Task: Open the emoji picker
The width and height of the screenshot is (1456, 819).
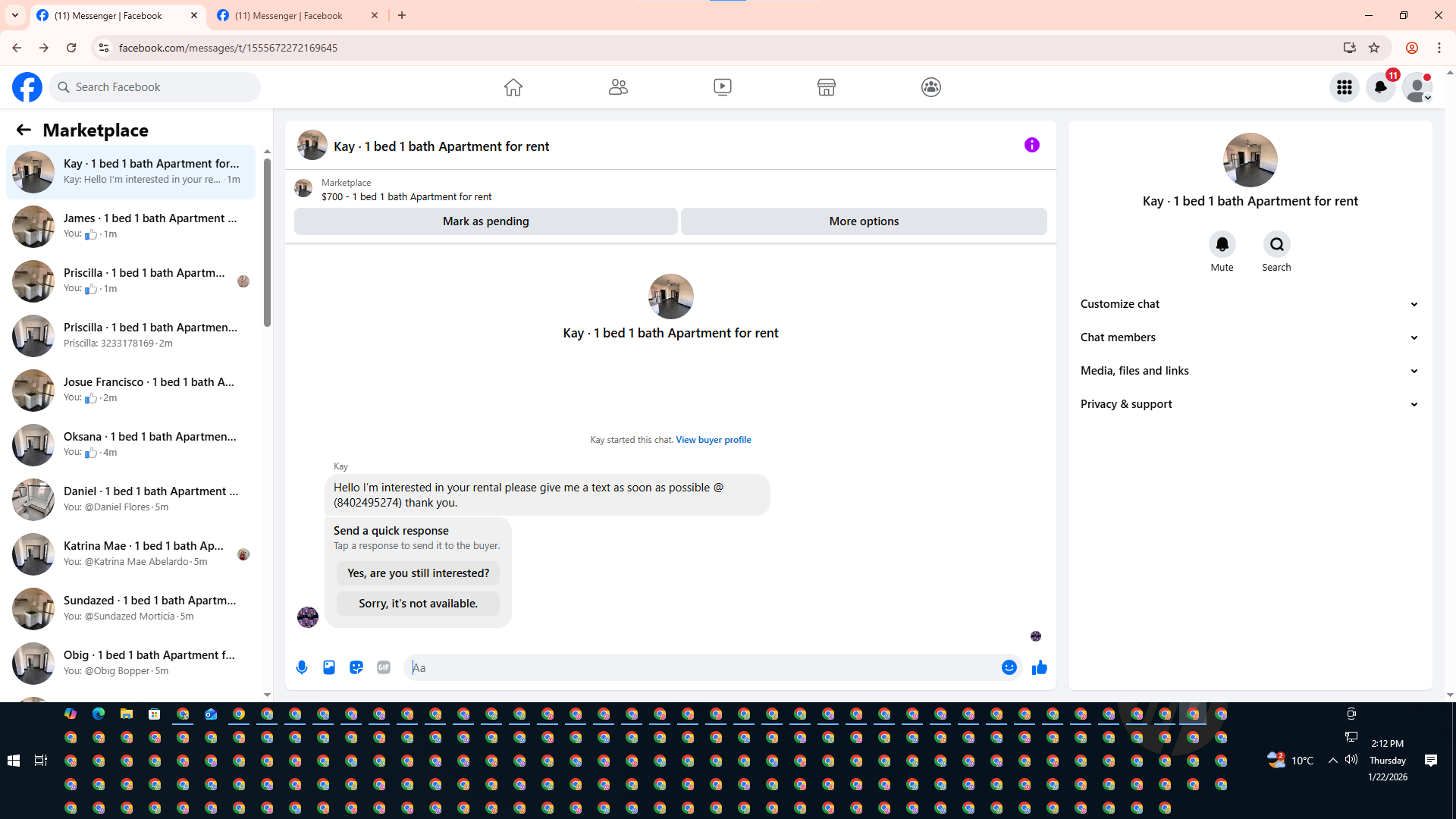Action: [1009, 667]
